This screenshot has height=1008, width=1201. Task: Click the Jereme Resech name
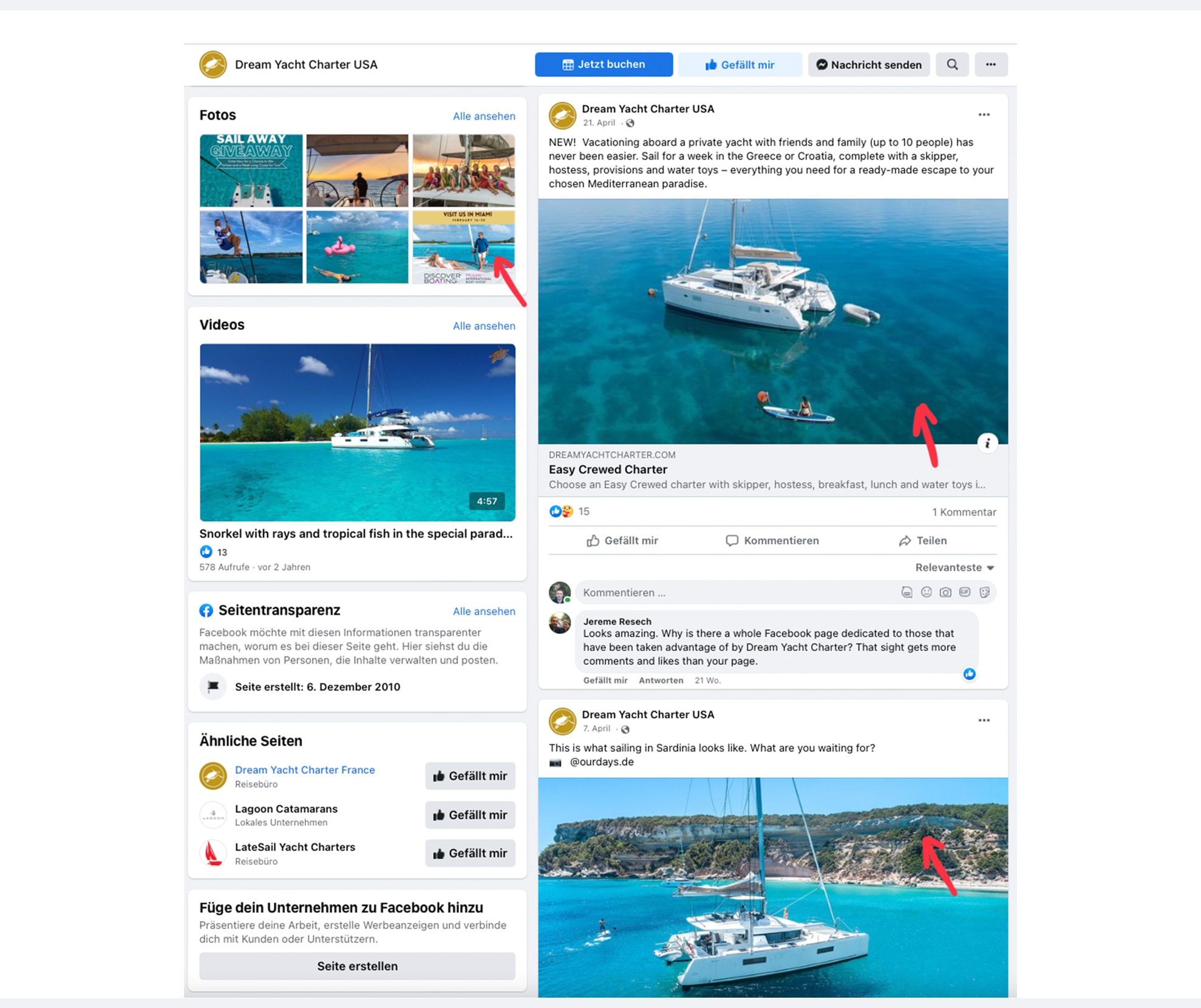617,621
